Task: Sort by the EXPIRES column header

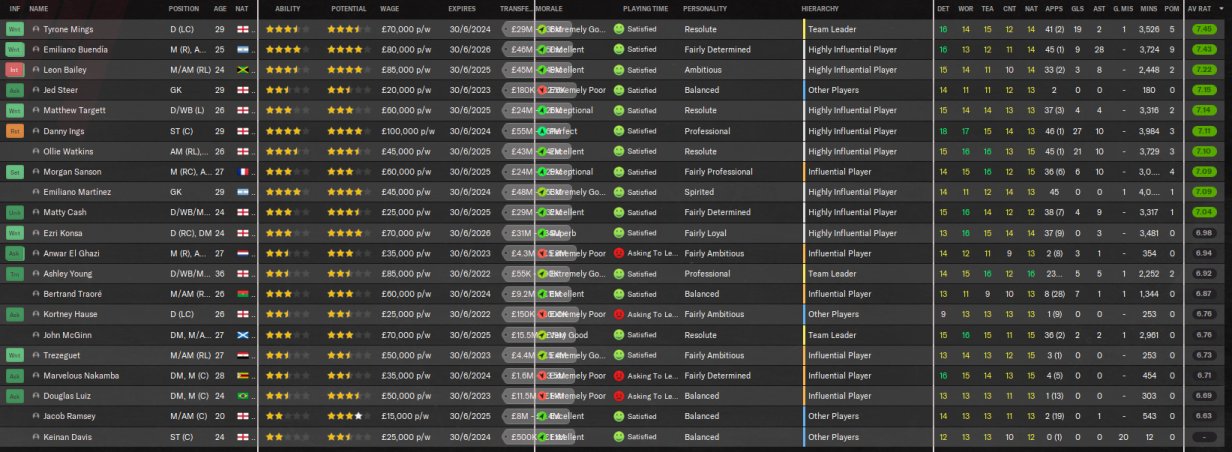Action: pos(462,8)
